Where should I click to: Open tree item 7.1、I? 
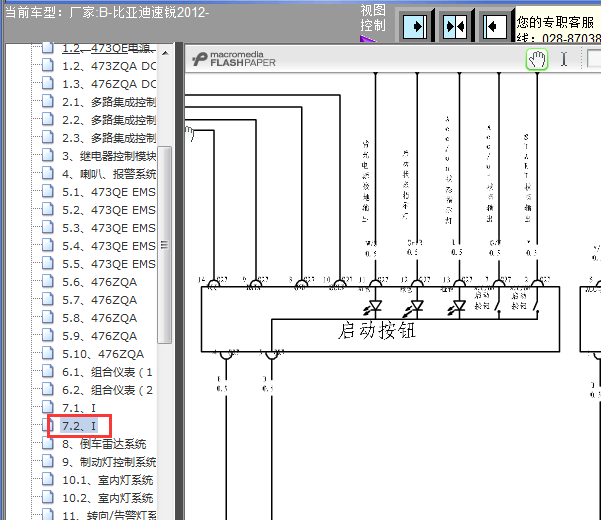point(79,408)
